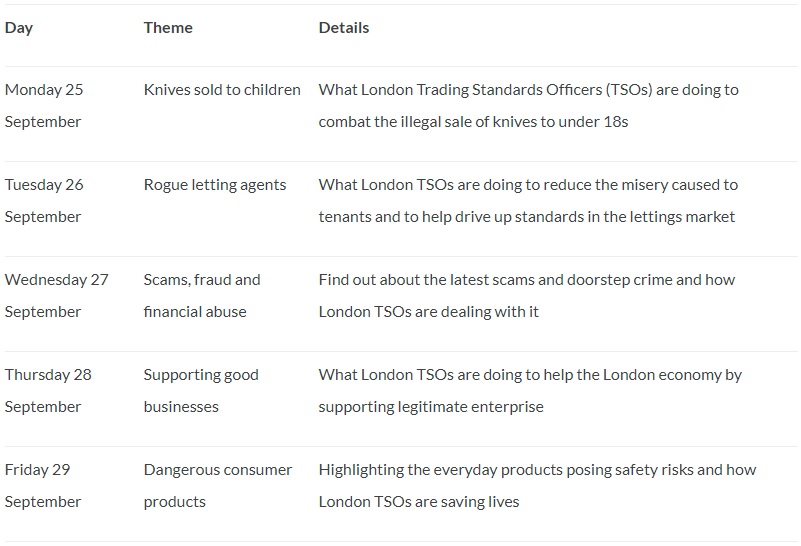Viewport: 801px width, 546px height.
Task: Select the Wednesday 27 September cell
Action: pos(57,296)
